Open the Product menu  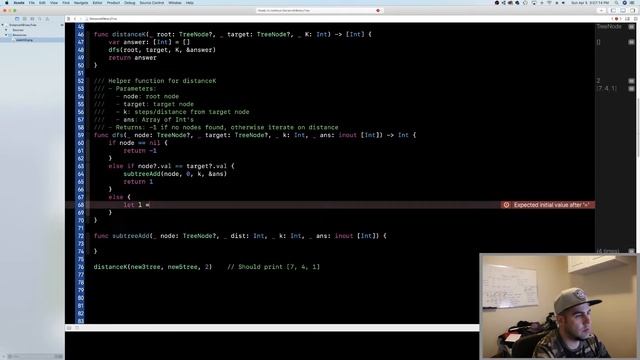point(113,3)
